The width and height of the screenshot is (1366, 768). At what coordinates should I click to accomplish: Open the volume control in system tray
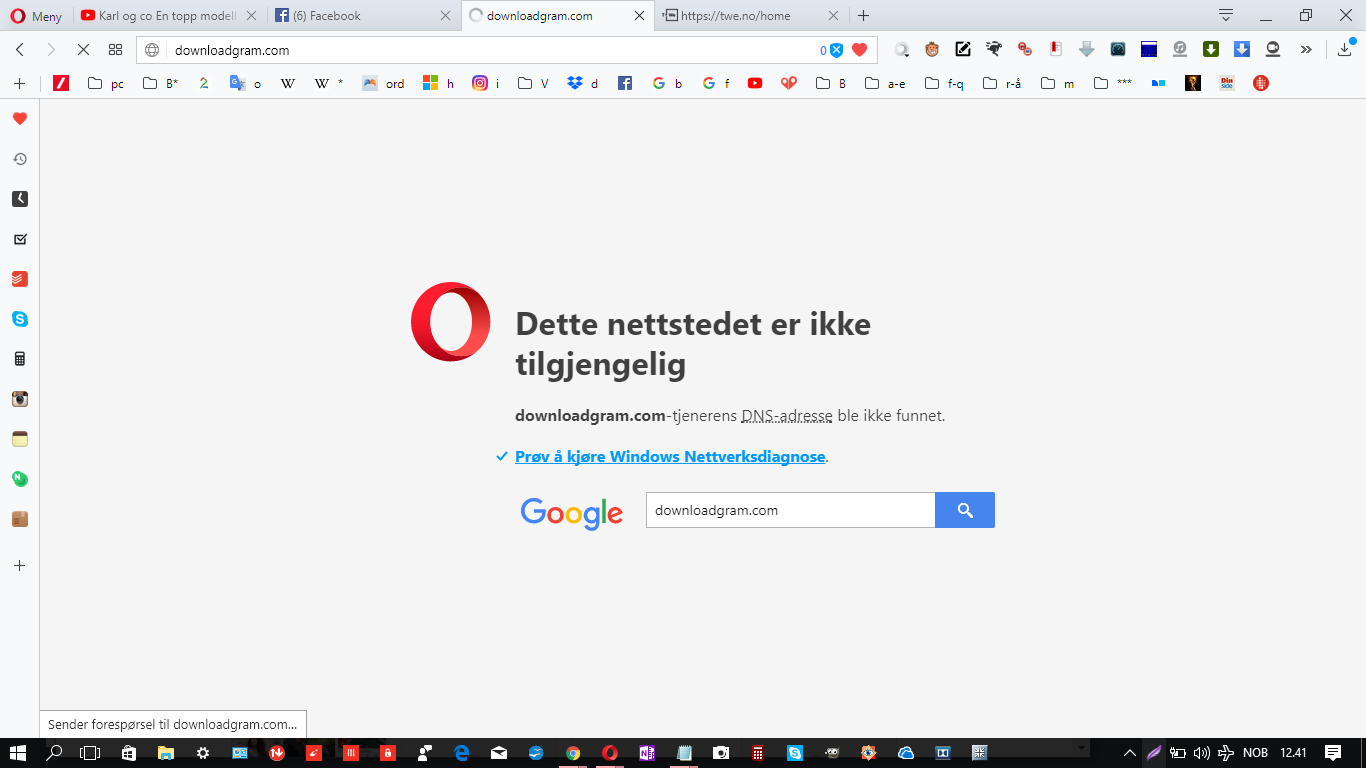[x=1201, y=753]
